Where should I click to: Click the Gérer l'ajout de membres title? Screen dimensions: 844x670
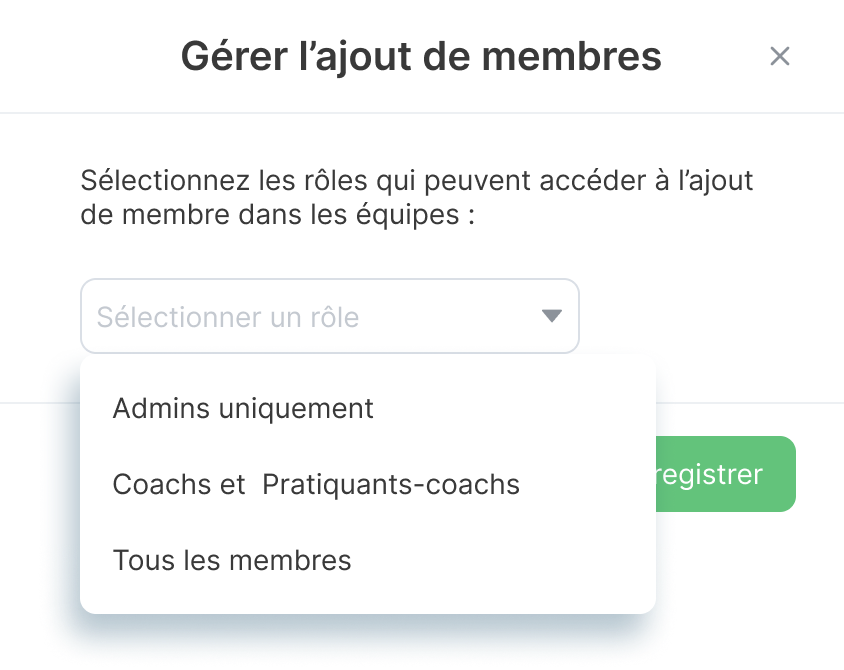pos(421,57)
